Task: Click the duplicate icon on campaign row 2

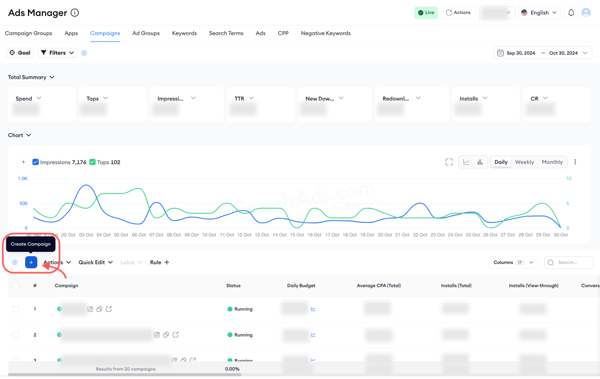Action: 166,335
